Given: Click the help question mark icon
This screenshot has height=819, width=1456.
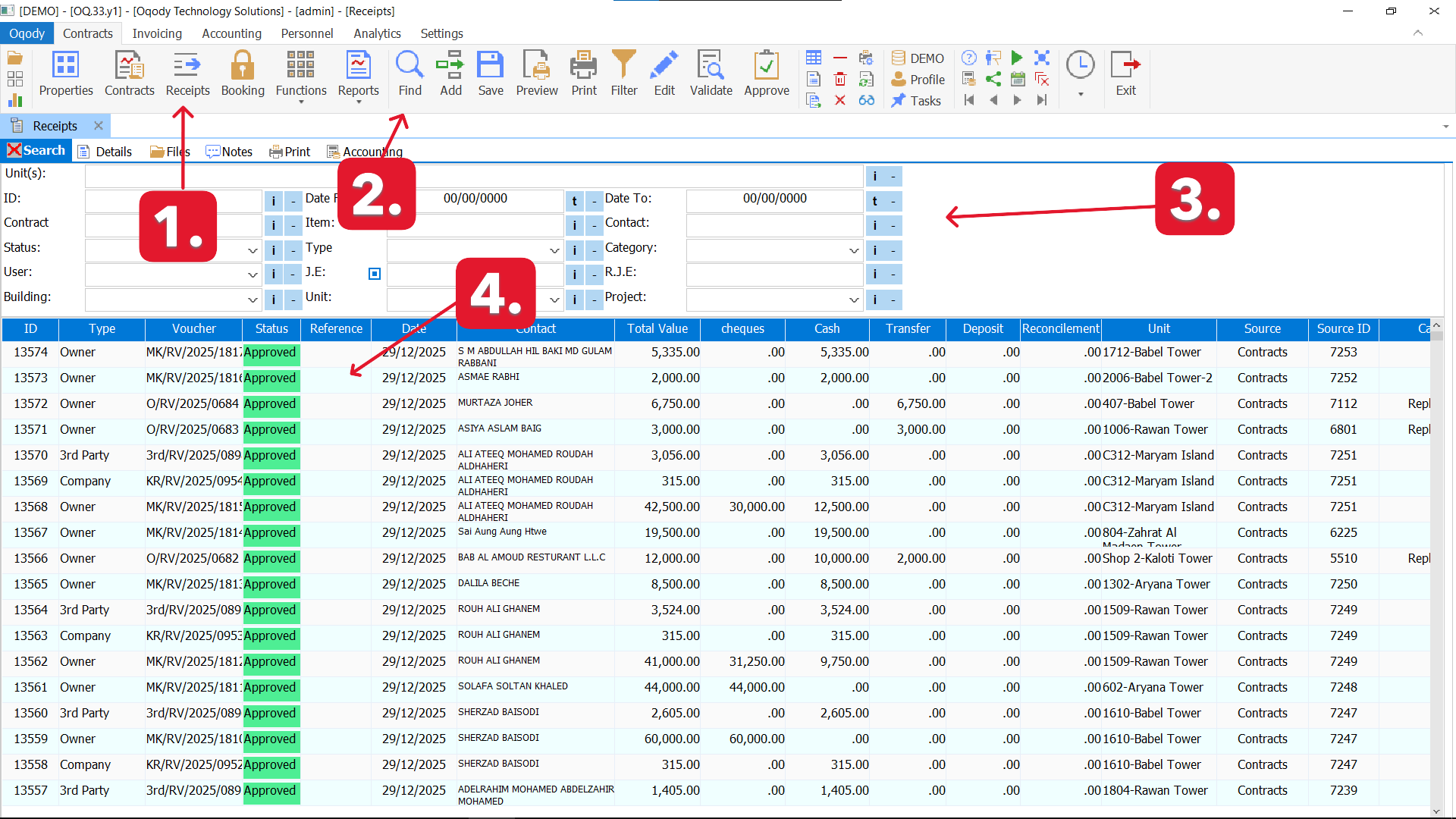Looking at the screenshot, I should tap(968, 58).
